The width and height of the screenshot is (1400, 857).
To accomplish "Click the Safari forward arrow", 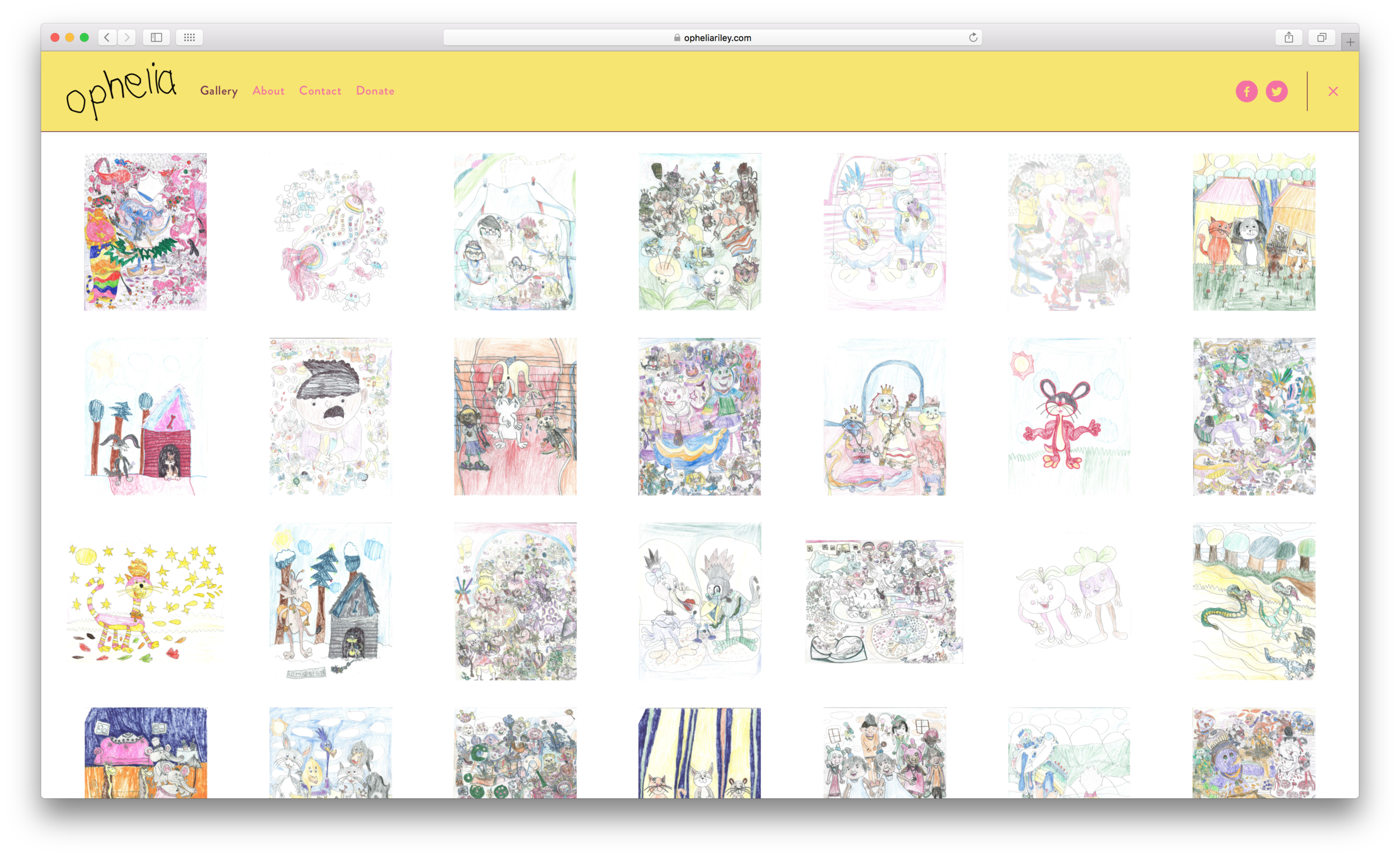I will click(x=127, y=38).
